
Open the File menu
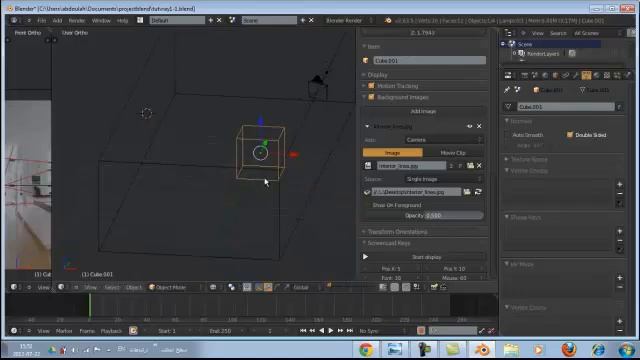tap(42, 20)
